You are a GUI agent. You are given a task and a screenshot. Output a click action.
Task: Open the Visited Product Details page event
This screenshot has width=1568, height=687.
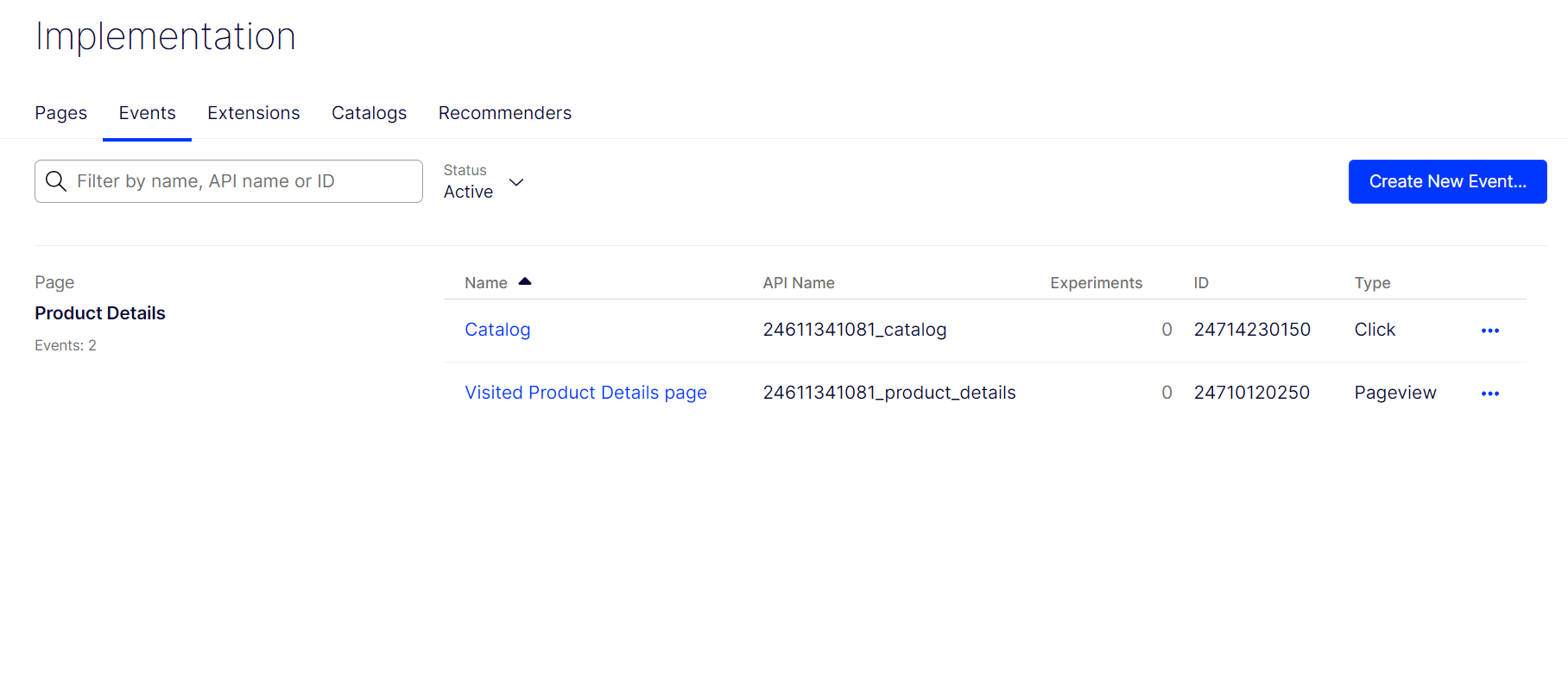tap(585, 393)
